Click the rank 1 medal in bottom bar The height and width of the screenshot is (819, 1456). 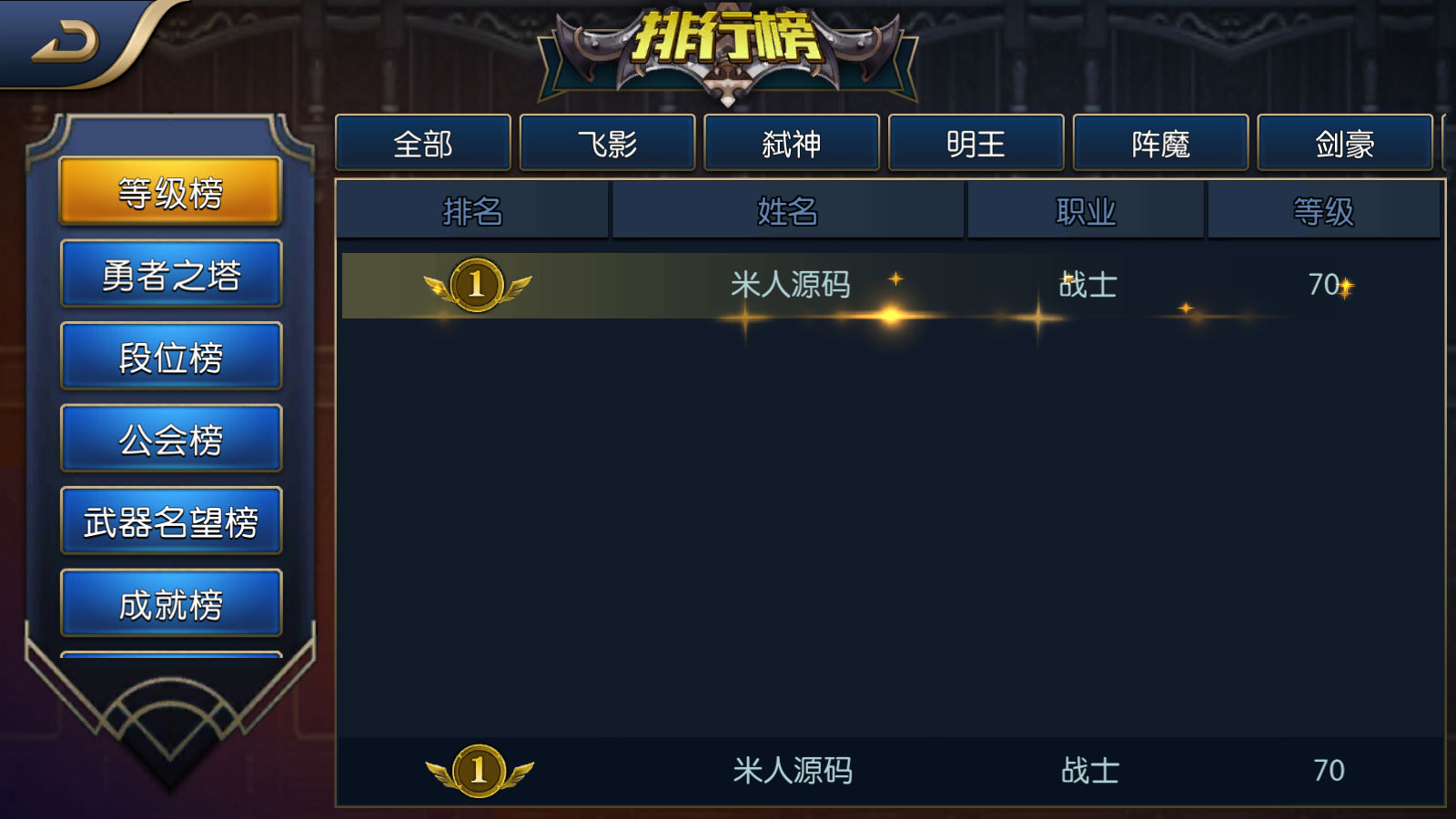pos(480,771)
